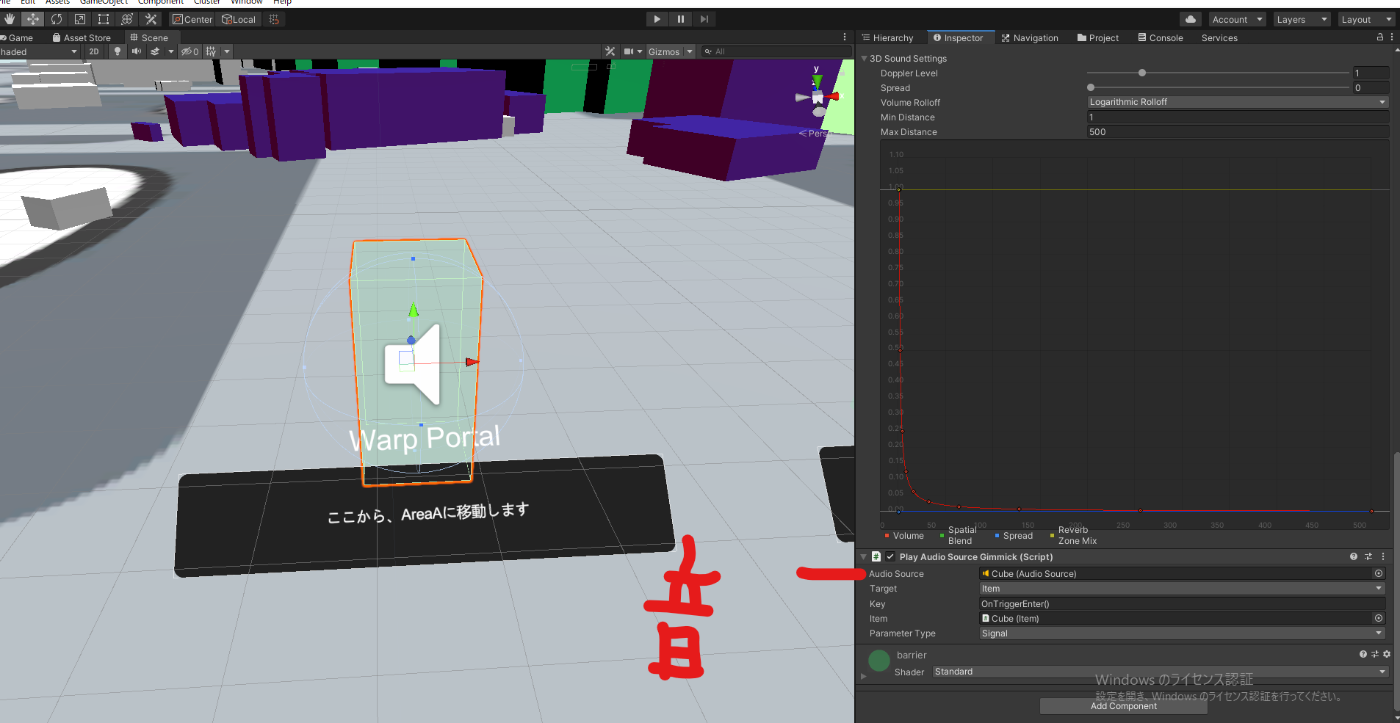The image size is (1400, 723).
Task: Select the Rect transform tool
Action: [103, 19]
